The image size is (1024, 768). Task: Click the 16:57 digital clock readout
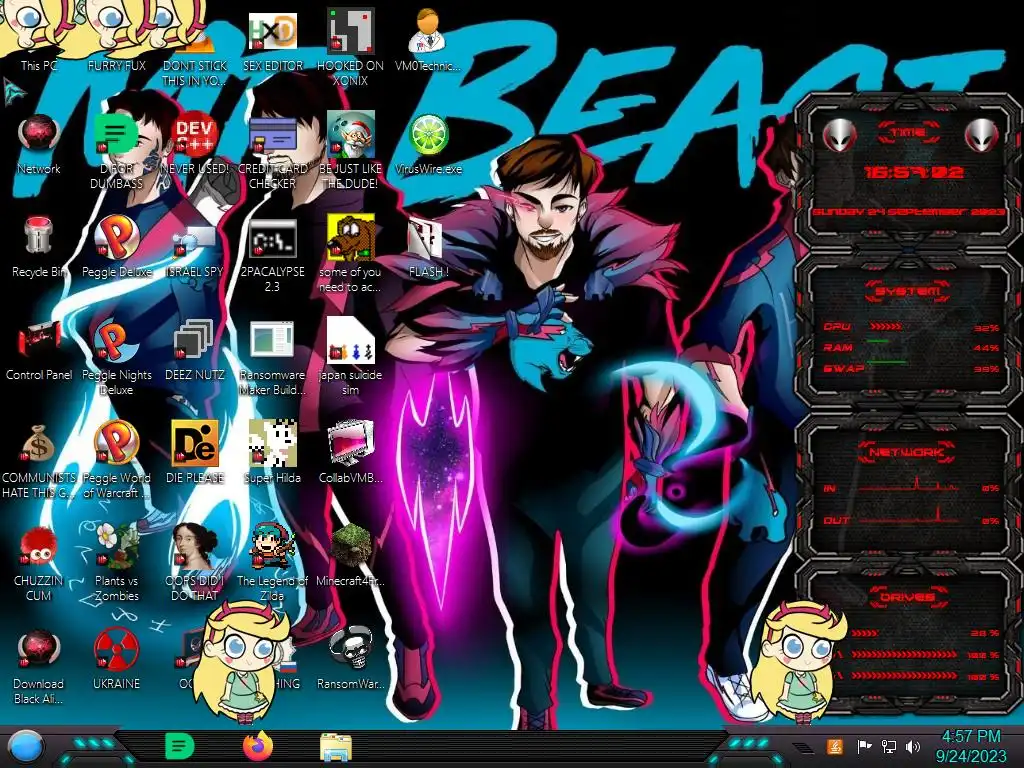coord(914,172)
